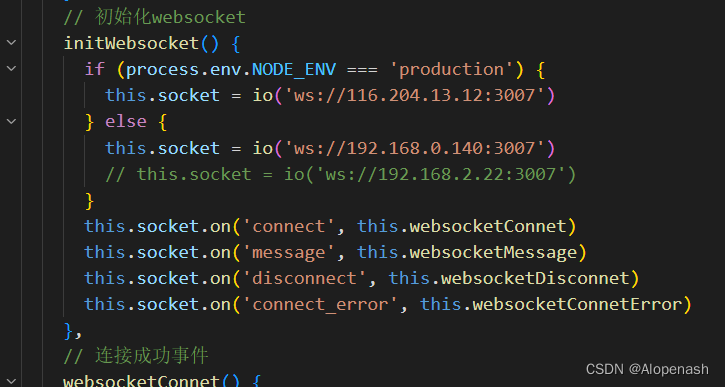Click the websocketDisconnet handler reference
Viewport: 725px width, 387px height.
pyautogui.click(x=535, y=279)
